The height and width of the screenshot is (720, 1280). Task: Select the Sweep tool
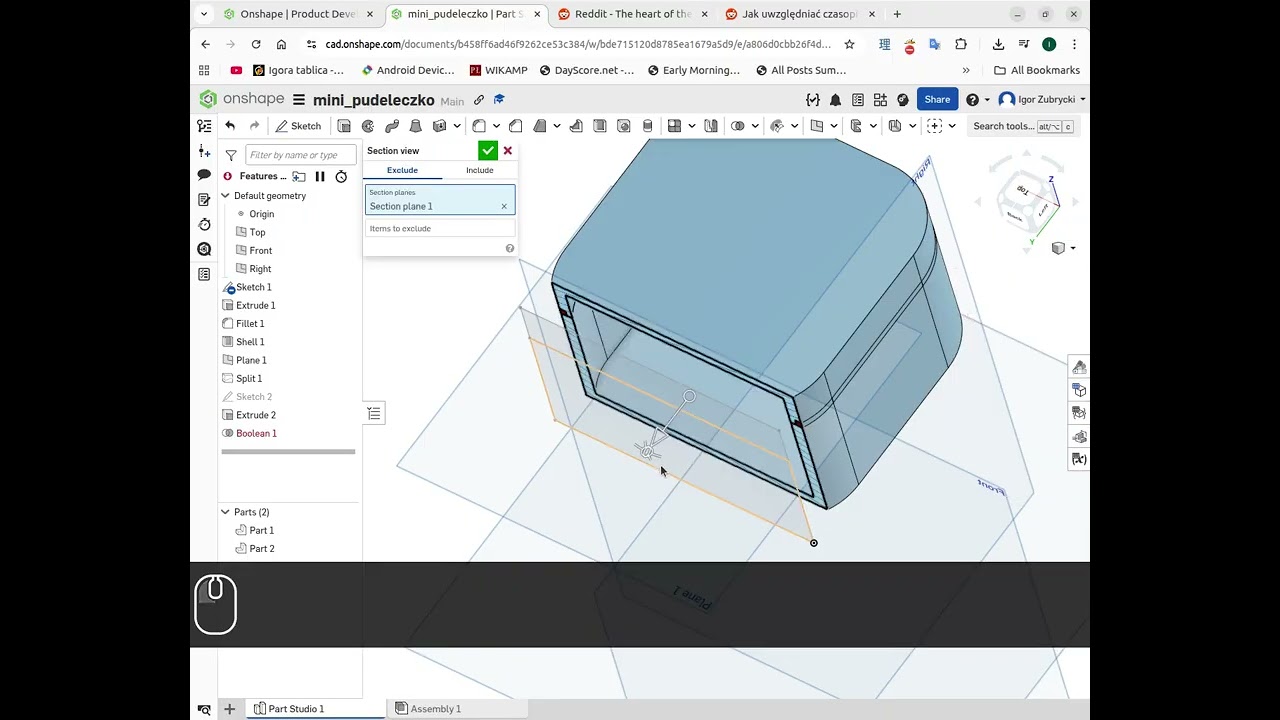(392, 126)
